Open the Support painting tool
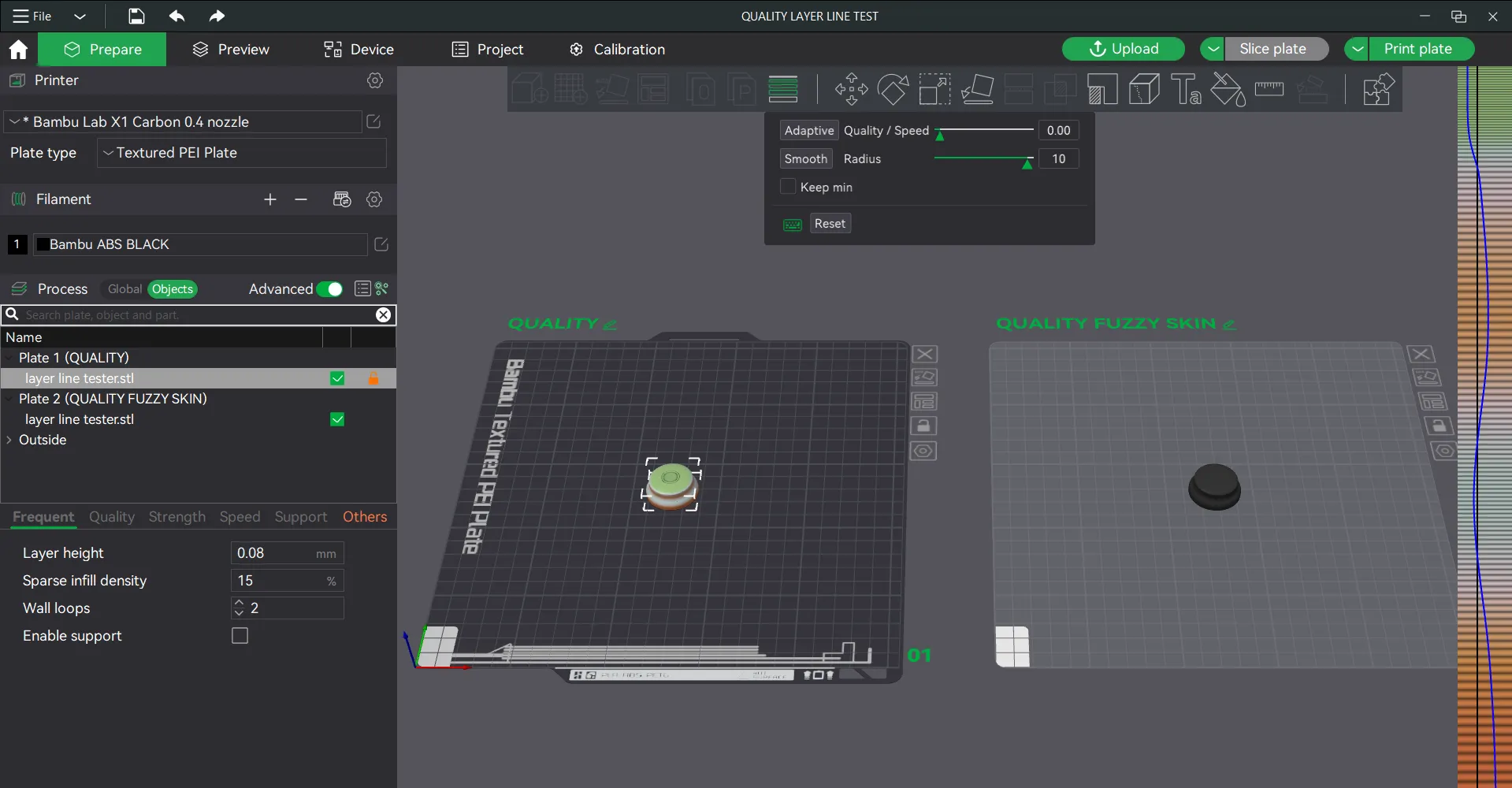The height and width of the screenshot is (788, 1512). click(1102, 89)
